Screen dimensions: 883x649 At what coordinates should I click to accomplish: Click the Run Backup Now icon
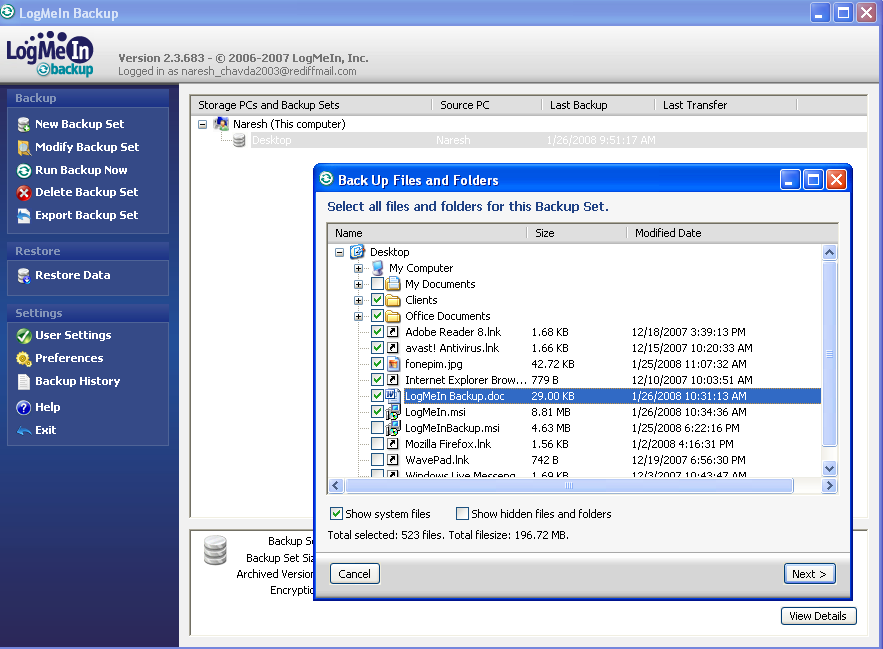[24, 170]
